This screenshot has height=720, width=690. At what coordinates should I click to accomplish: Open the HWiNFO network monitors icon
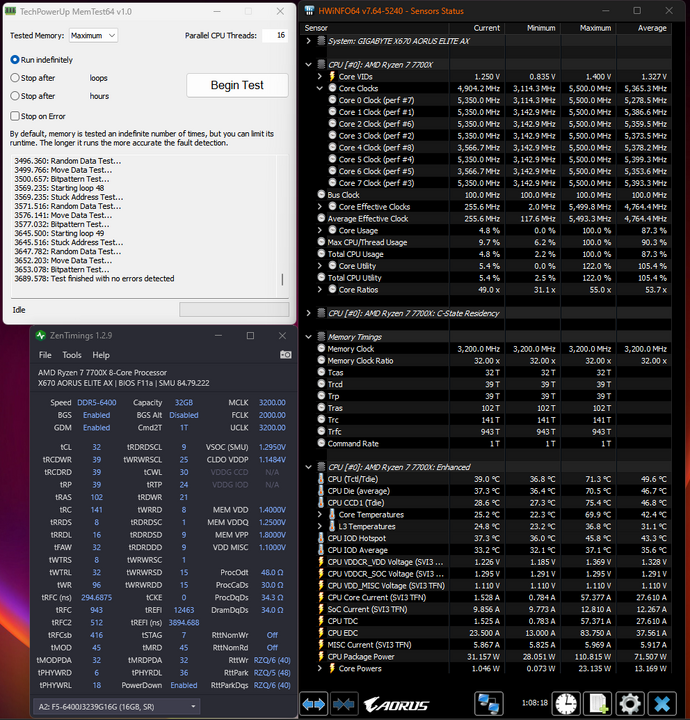click(x=488, y=704)
